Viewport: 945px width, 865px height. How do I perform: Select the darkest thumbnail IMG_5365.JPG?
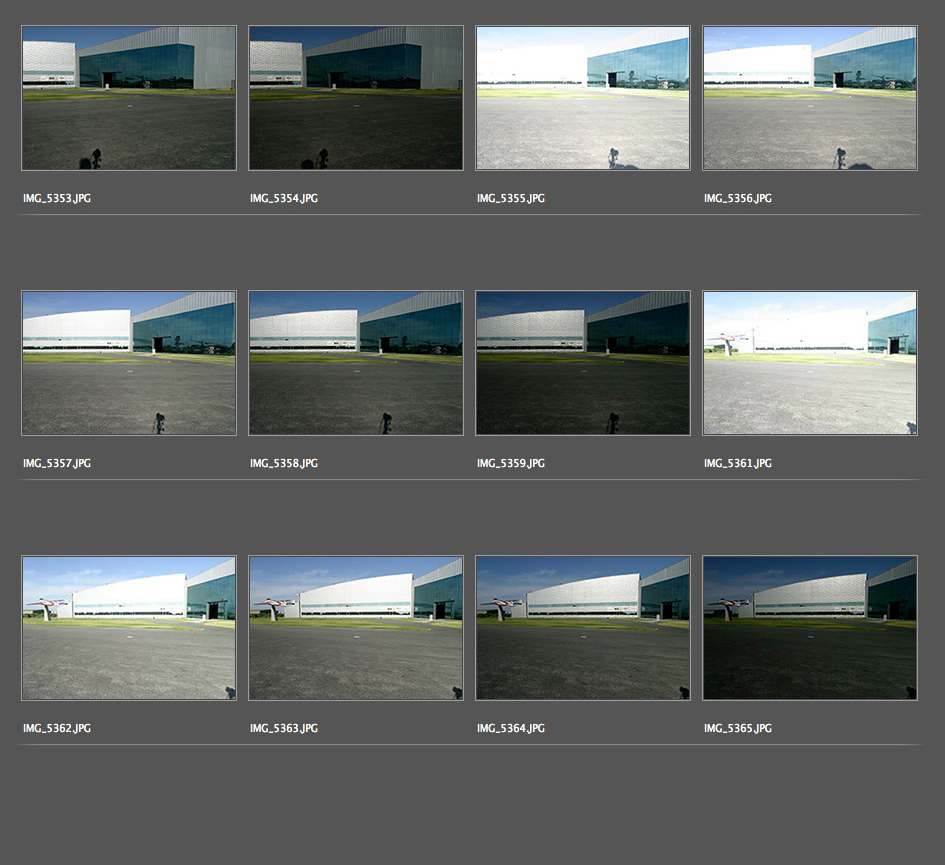(x=810, y=628)
